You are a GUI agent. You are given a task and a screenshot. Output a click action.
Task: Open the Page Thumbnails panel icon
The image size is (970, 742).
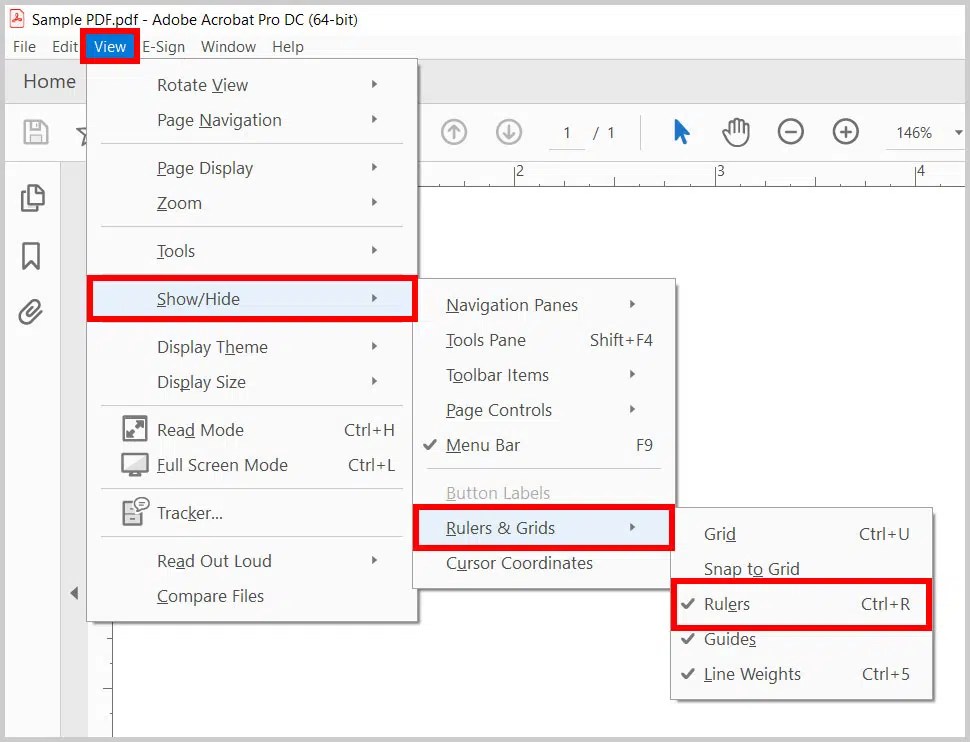(x=32, y=198)
